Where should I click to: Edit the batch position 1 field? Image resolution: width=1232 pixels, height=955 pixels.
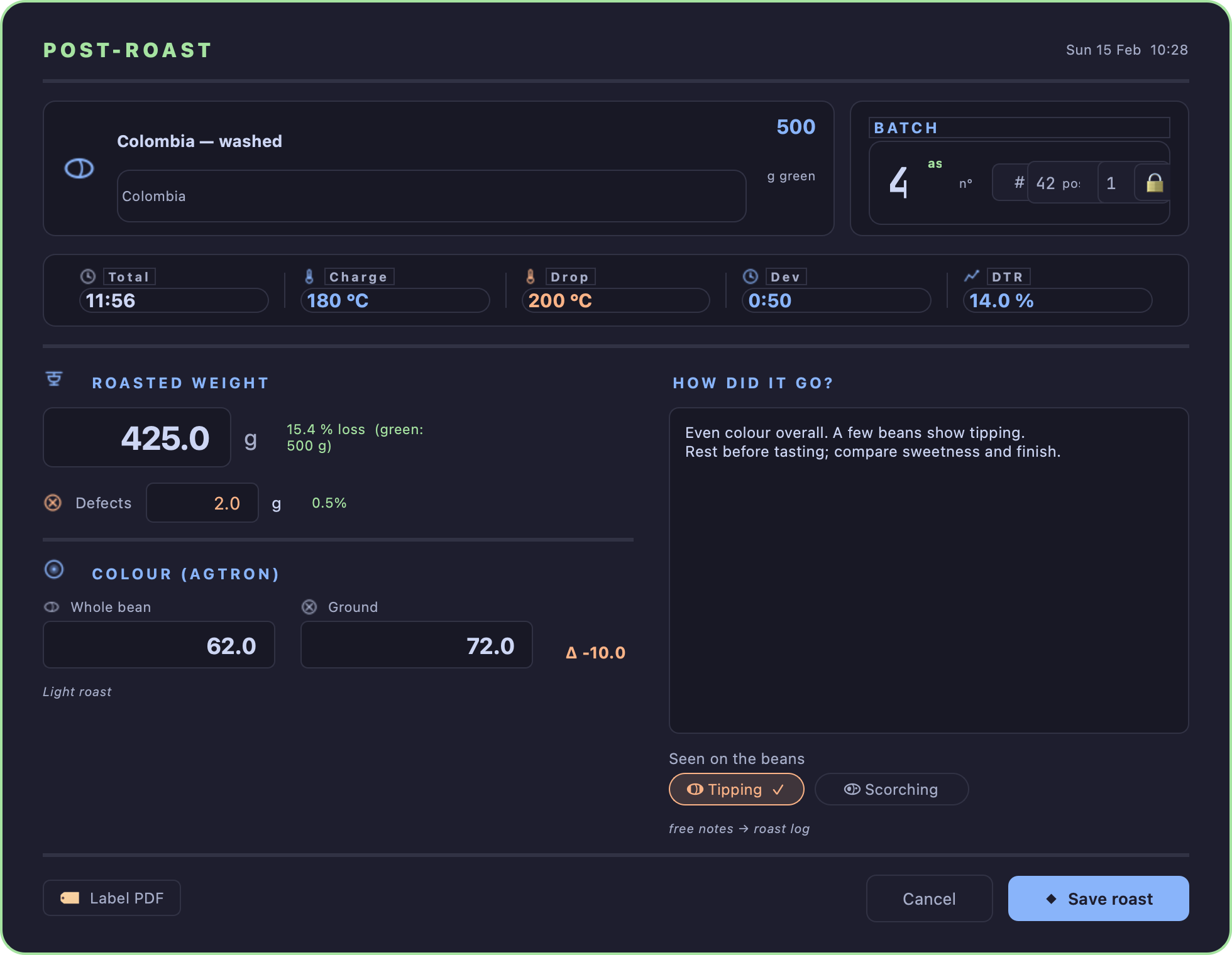click(x=1116, y=183)
